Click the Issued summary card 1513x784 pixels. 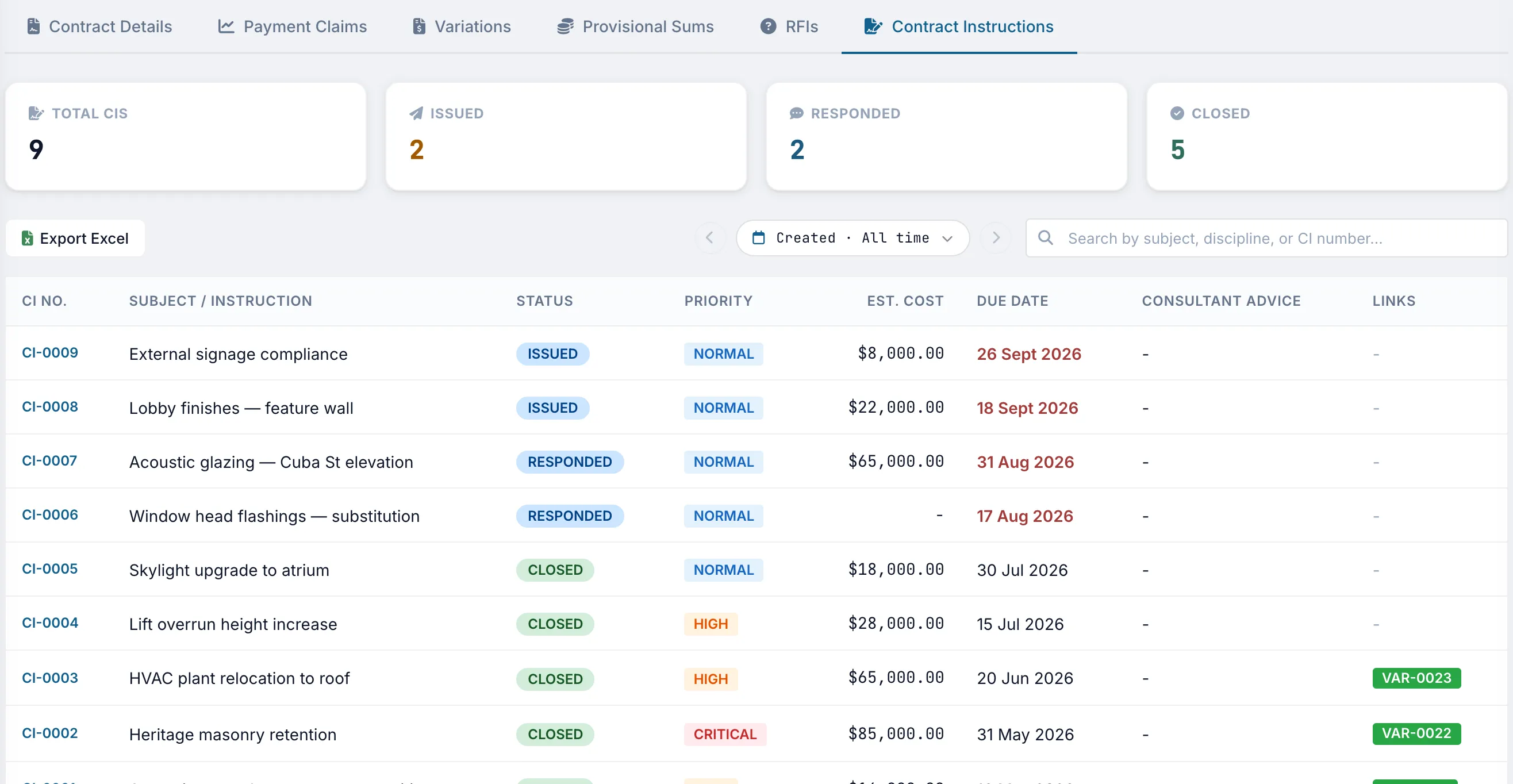(x=566, y=136)
